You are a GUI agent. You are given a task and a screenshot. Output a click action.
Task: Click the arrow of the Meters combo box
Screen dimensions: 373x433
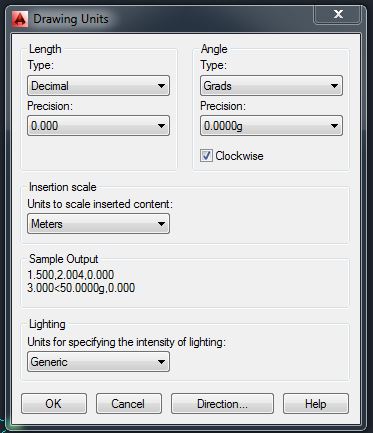161,224
